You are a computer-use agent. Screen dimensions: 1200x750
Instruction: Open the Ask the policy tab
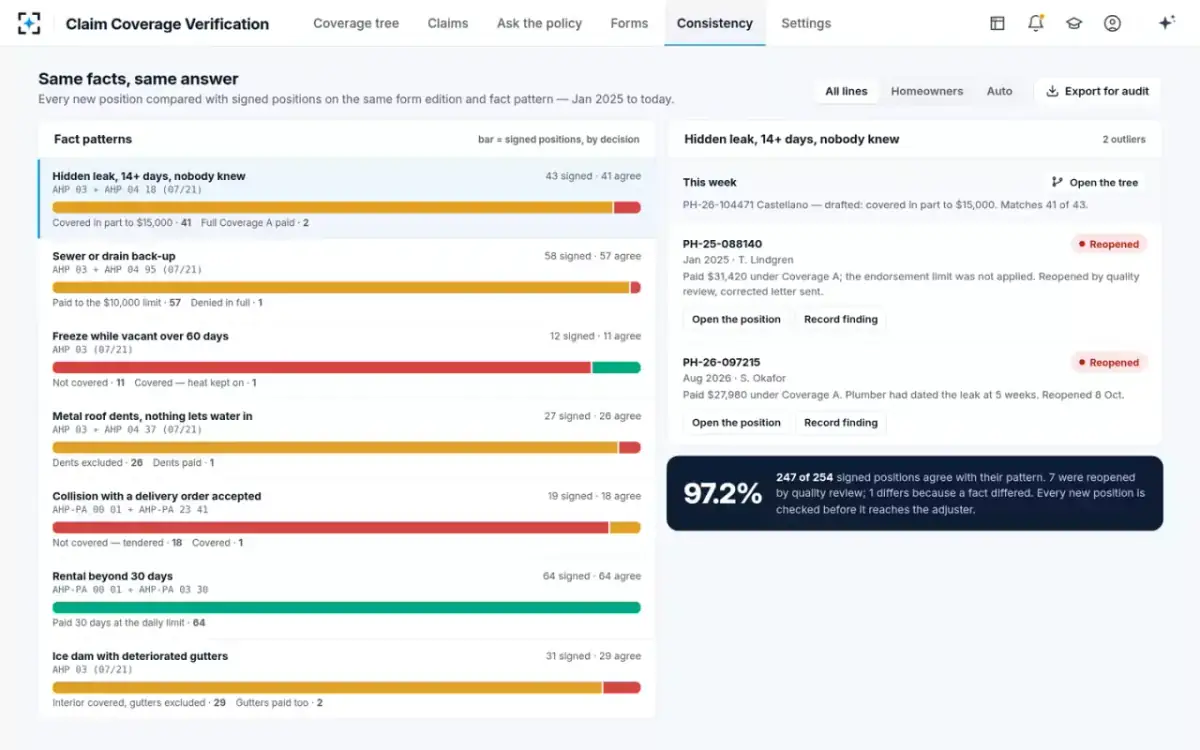[539, 23]
